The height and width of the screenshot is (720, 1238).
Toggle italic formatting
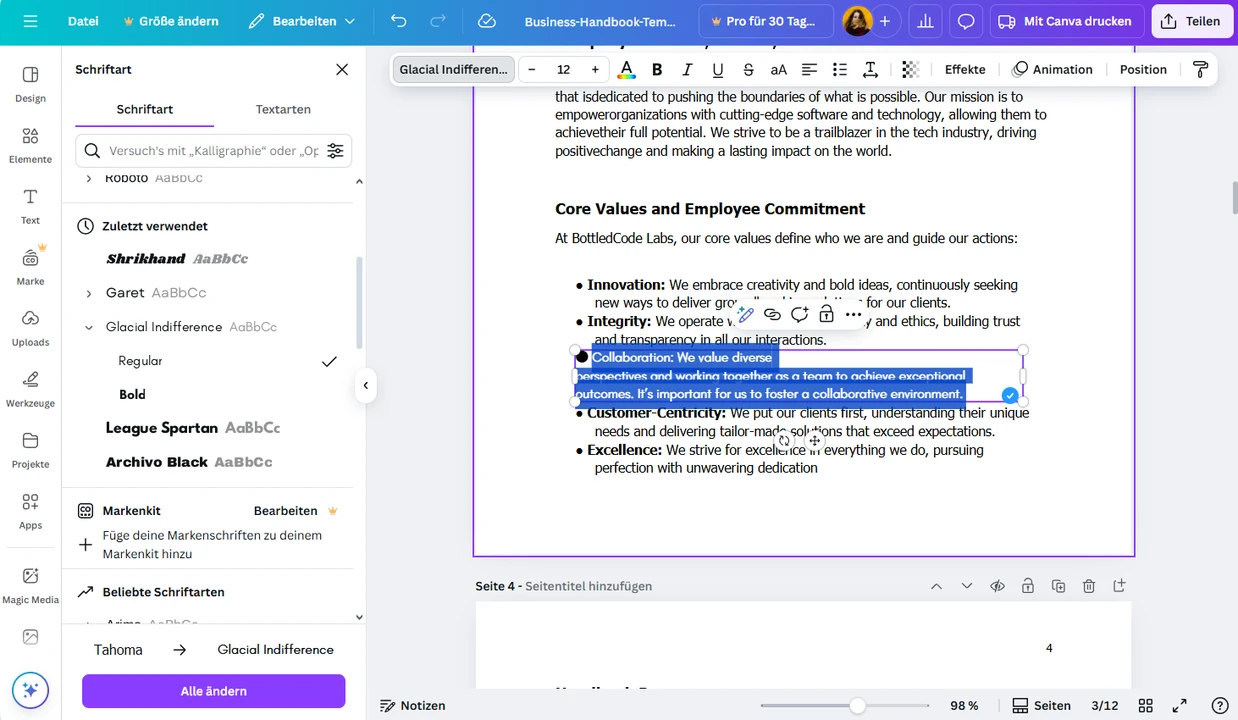pos(687,69)
